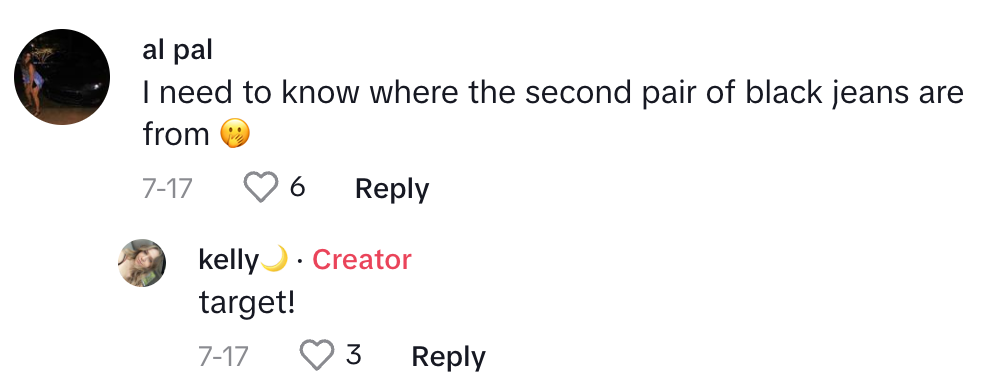Reply to kelly's "target!" answer

(448, 357)
